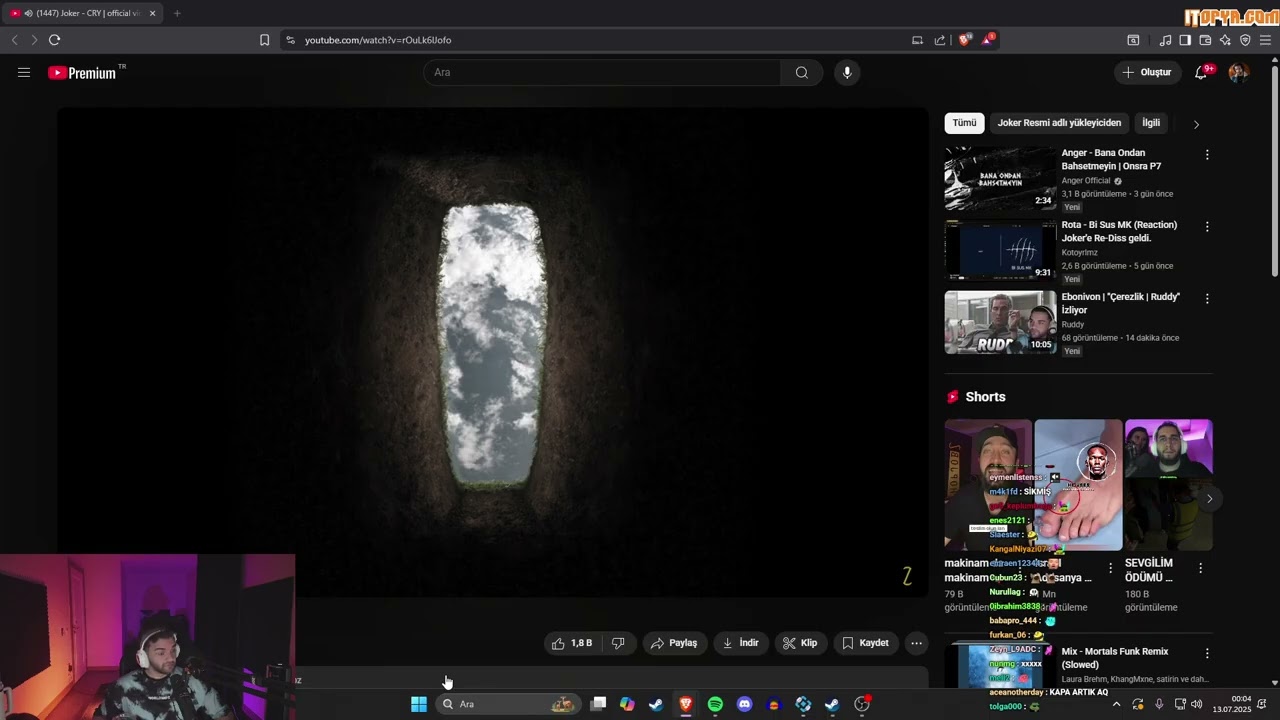Go to YouTube Premium home logo
Viewport: 1280px width, 720px height.
pos(82,73)
